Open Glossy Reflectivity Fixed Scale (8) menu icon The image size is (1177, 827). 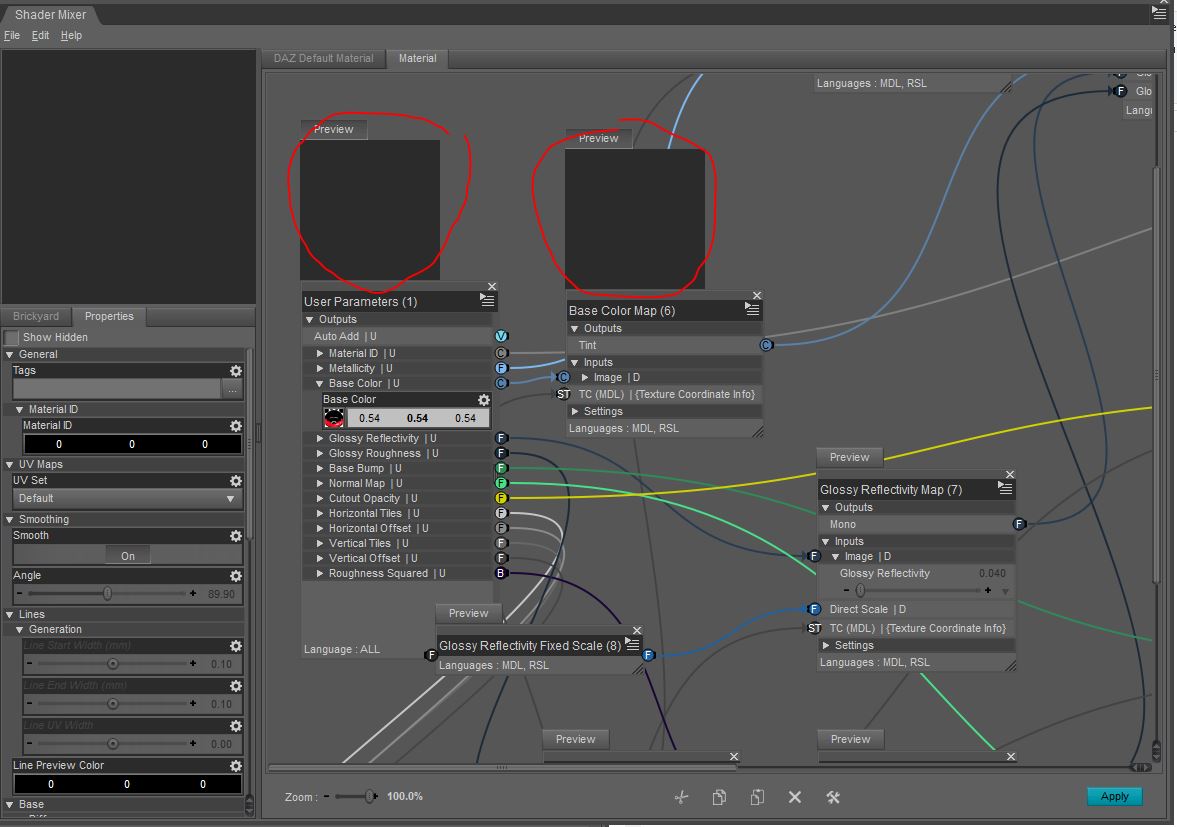point(633,645)
